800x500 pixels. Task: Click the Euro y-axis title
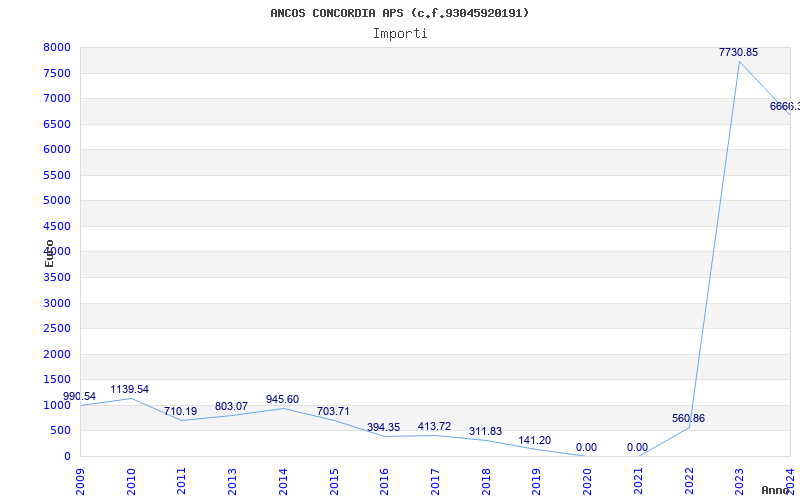point(49,254)
